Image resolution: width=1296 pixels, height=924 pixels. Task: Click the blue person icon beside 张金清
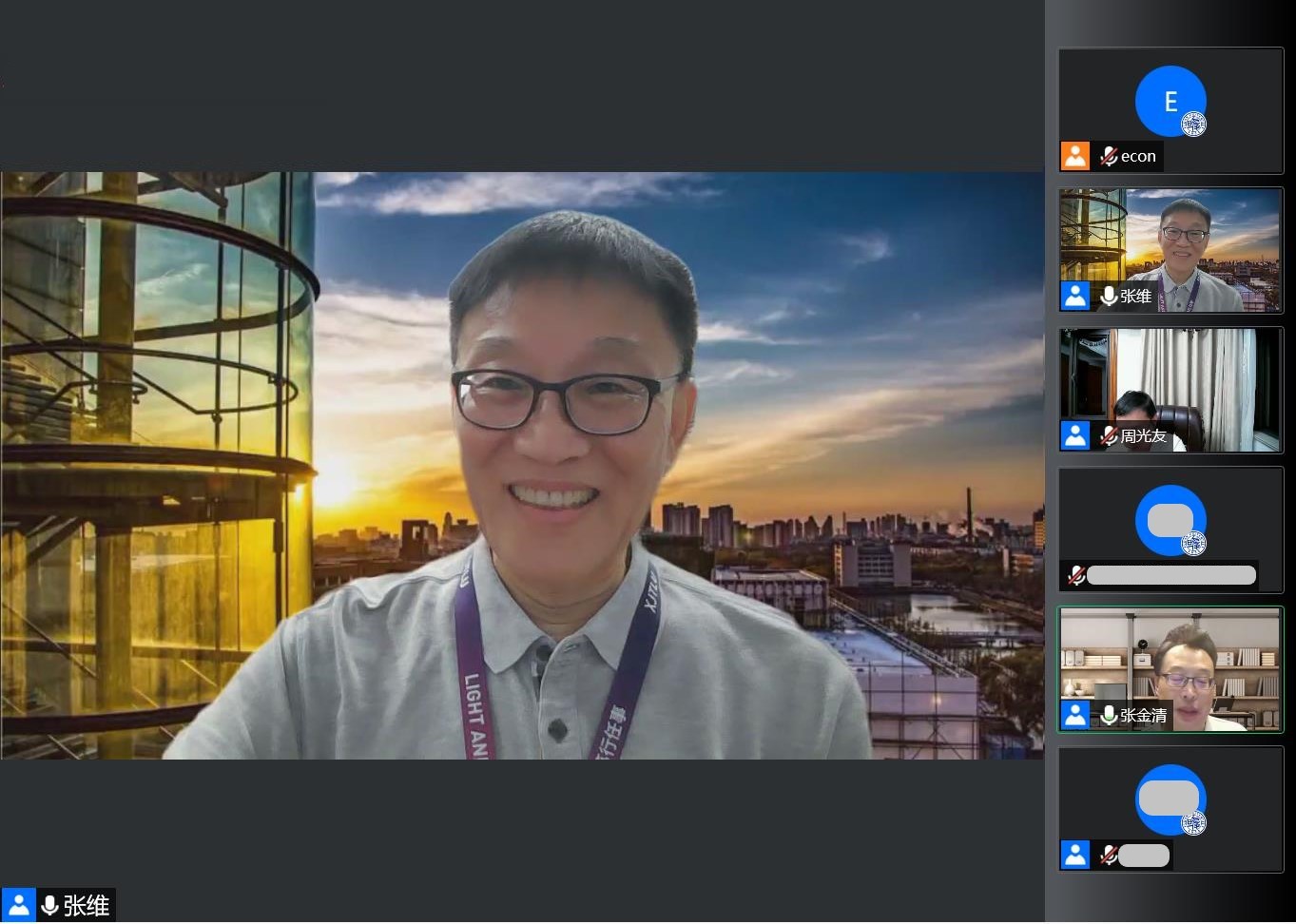click(x=1075, y=715)
